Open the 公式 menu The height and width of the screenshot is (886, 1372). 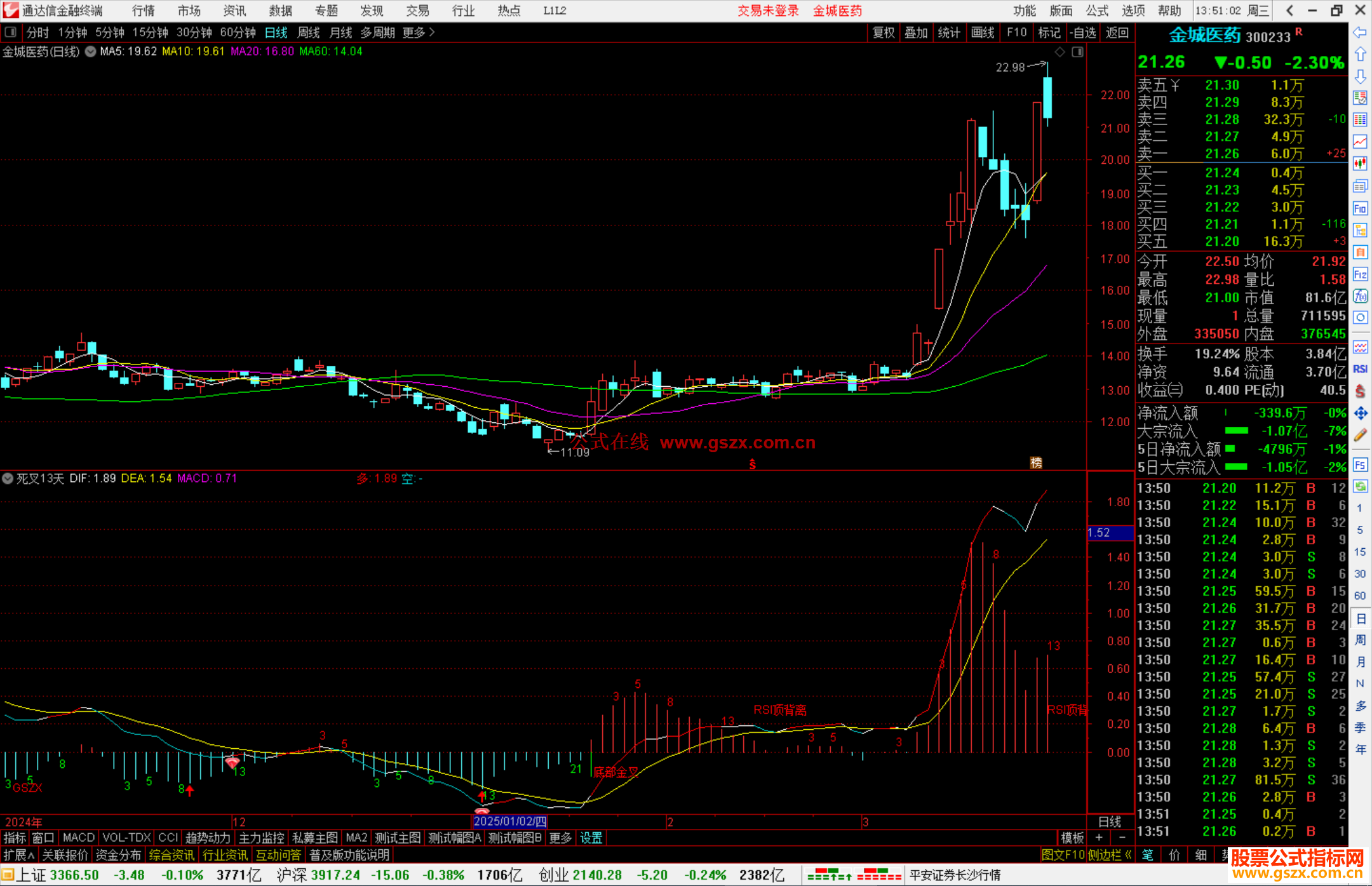tap(1097, 10)
